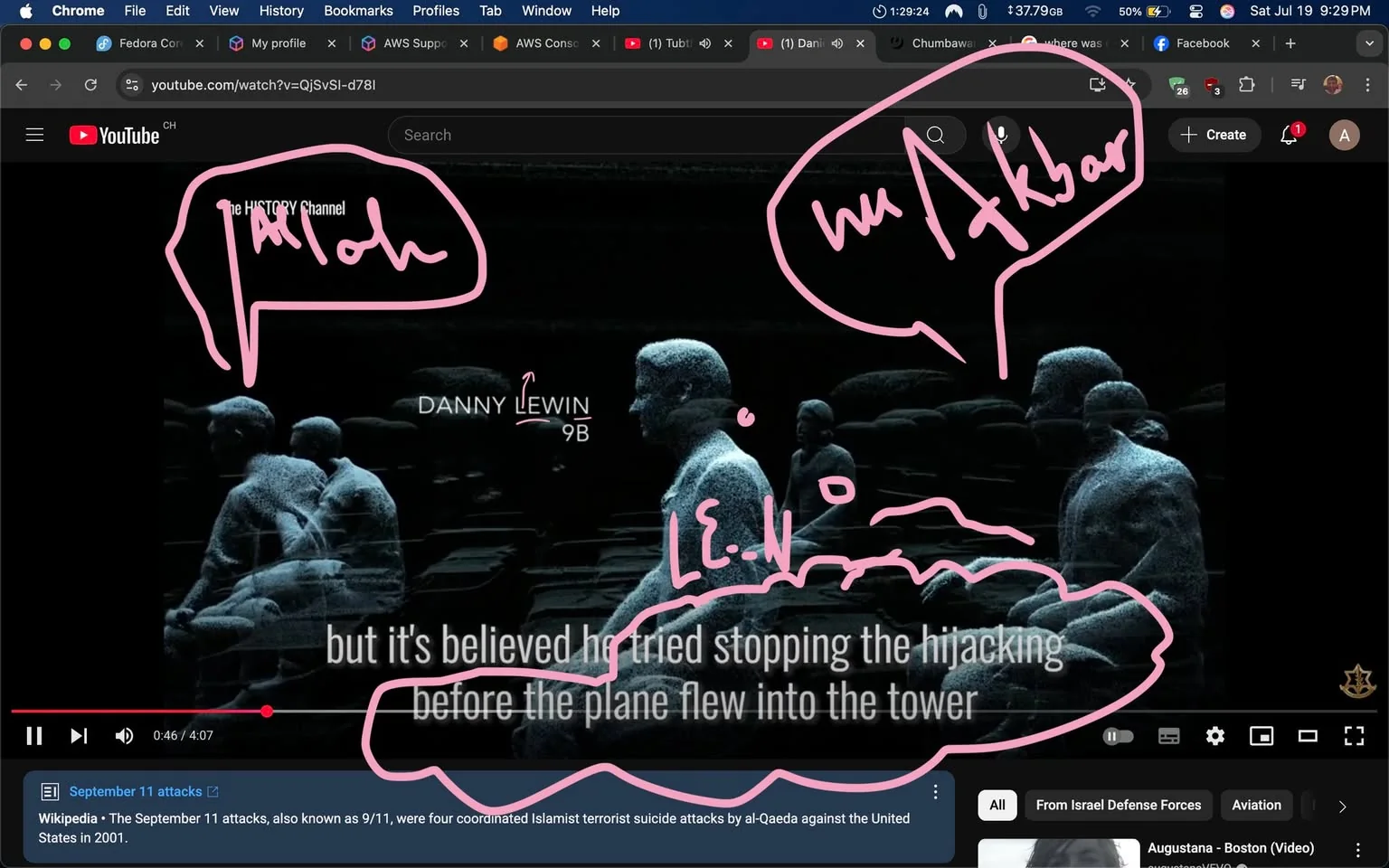Open the Apple menu
The image size is (1389, 868).
click(x=25, y=11)
